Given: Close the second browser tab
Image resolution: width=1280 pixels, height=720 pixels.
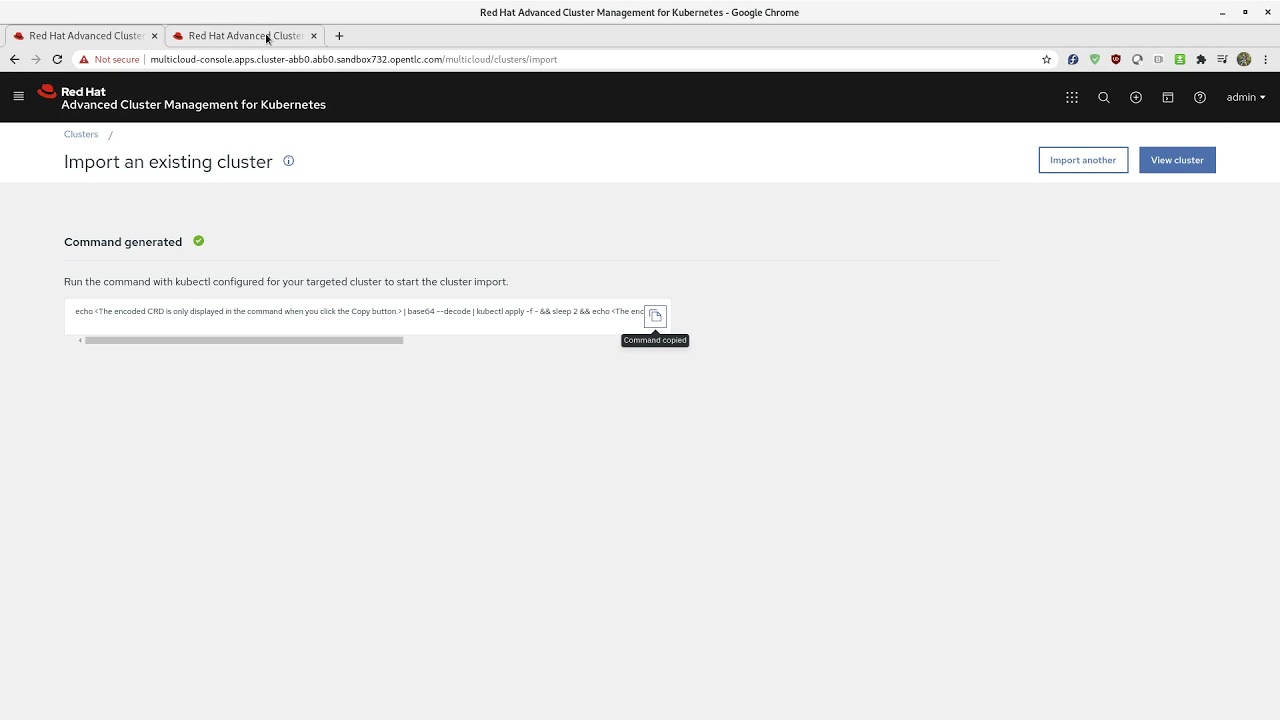Looking at the screenshot, I should pos(313,36).
